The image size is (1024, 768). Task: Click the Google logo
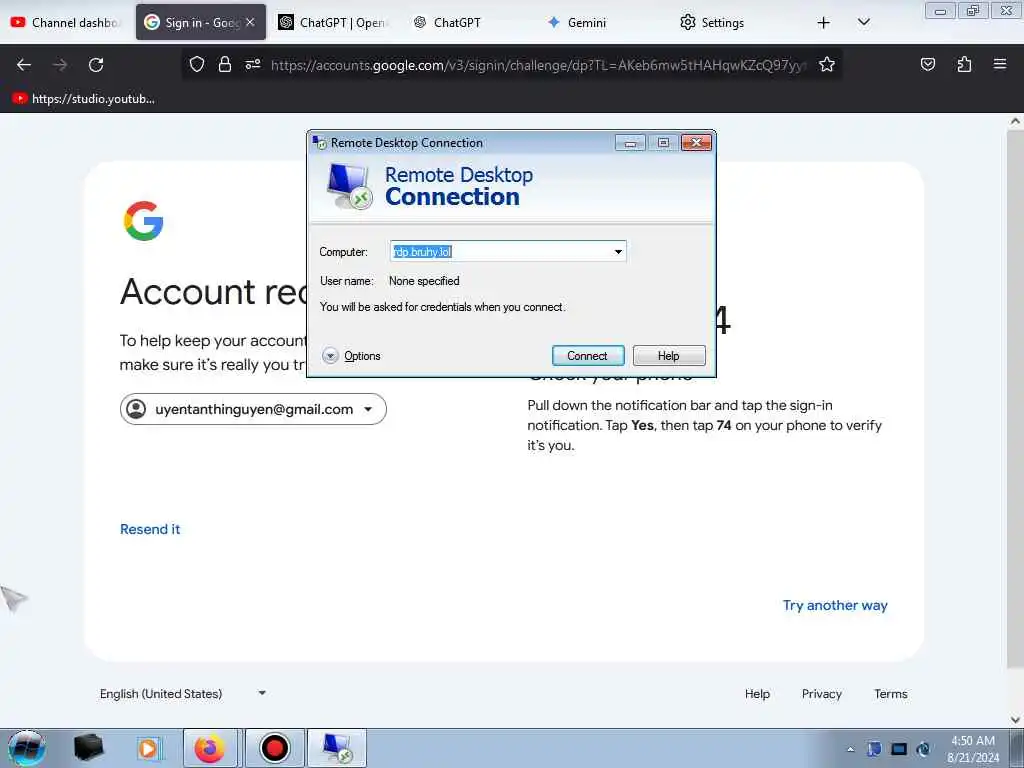click(143, 221)
